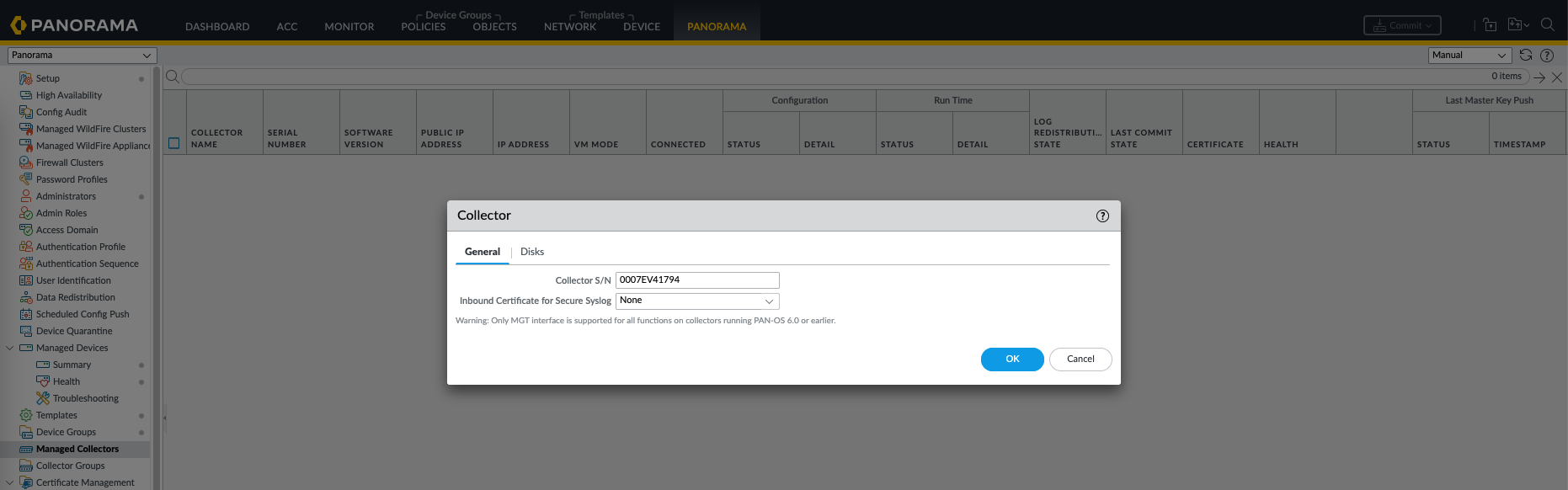Screen dimensions: 1568x490
Task: Cancel the Collector dialog
Action: point(1080,360)
